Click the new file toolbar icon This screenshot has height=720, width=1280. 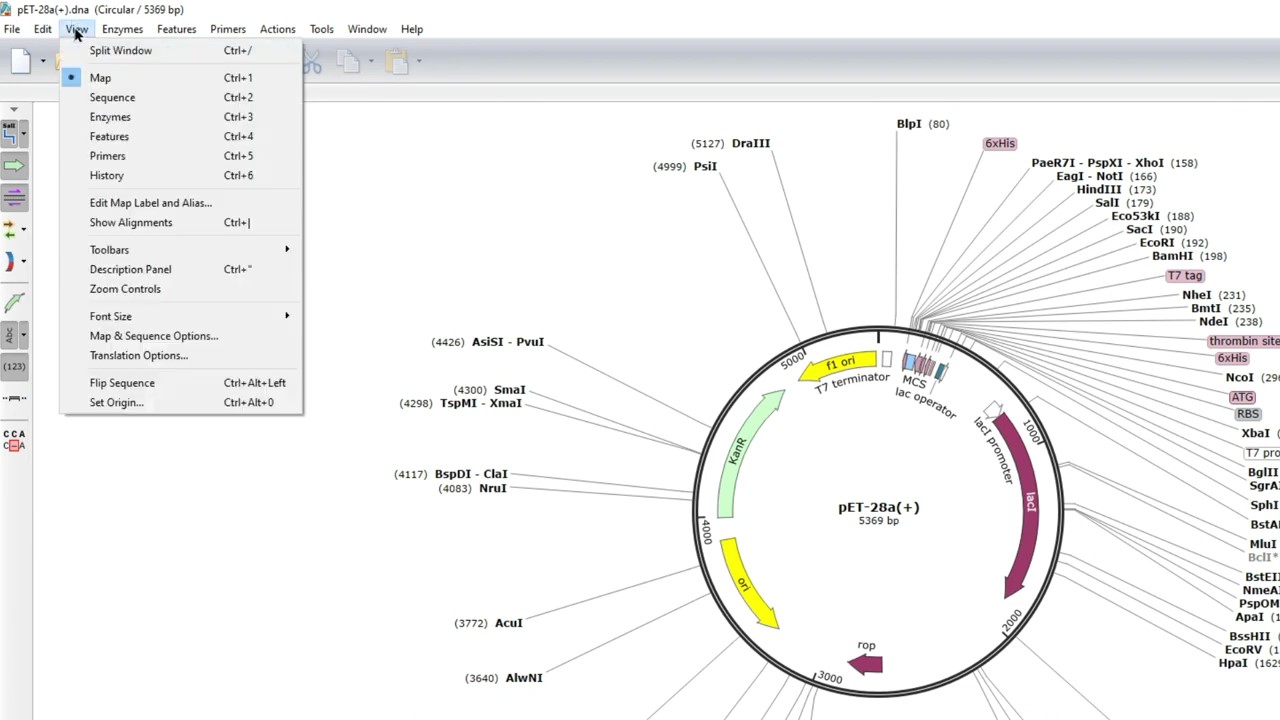pyautogui.click(x=20, y=62)
